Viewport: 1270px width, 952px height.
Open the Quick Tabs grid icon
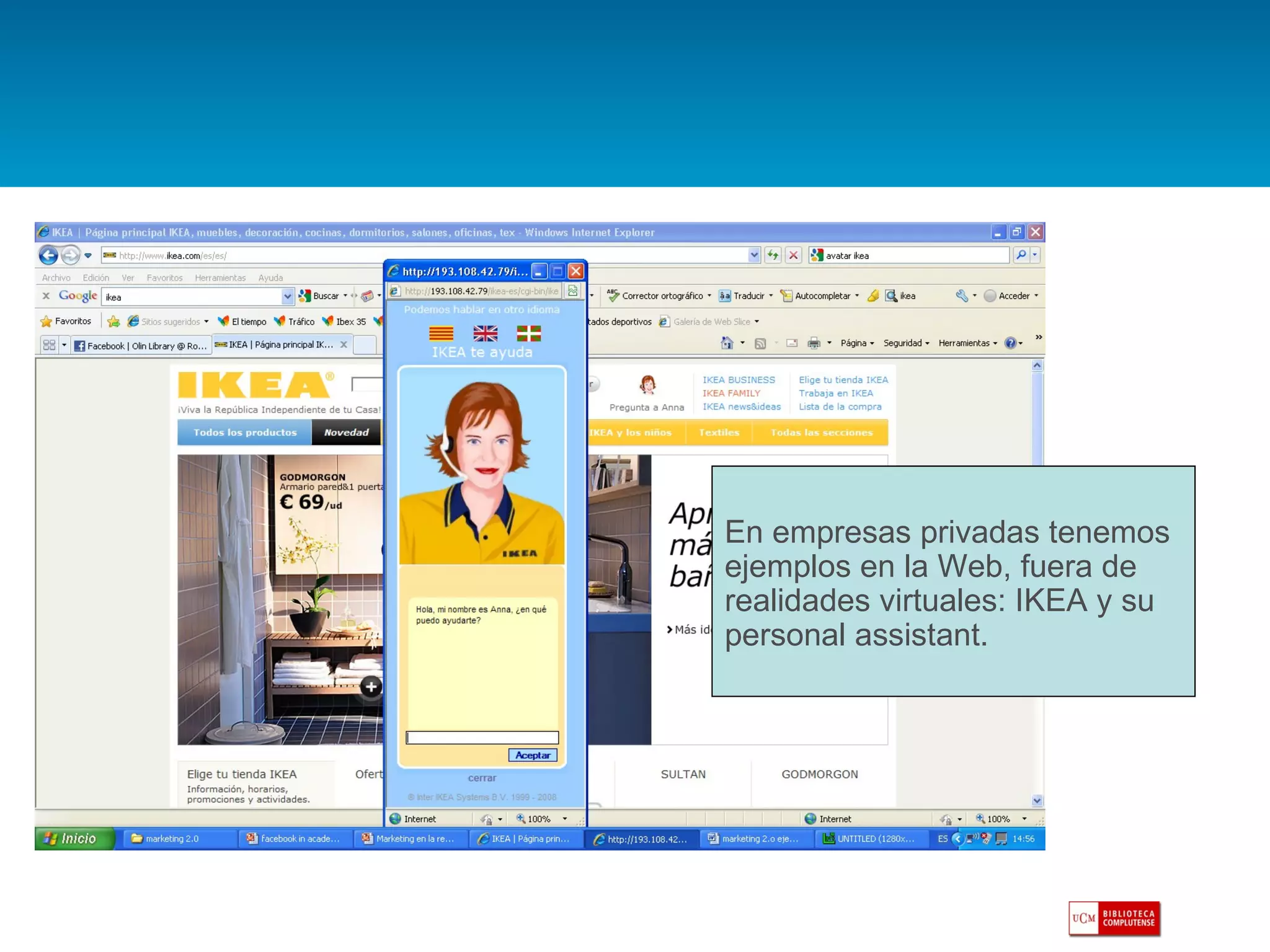pos(49,345)
